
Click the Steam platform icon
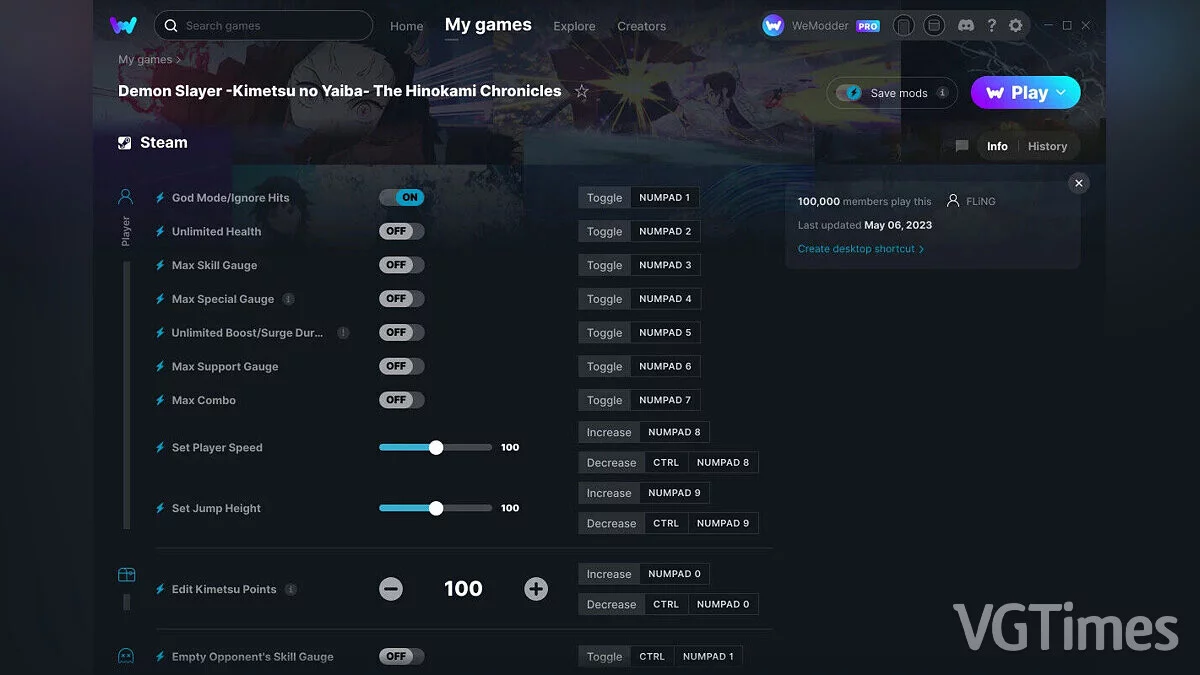pyautogui.click(x=124, y=143)
